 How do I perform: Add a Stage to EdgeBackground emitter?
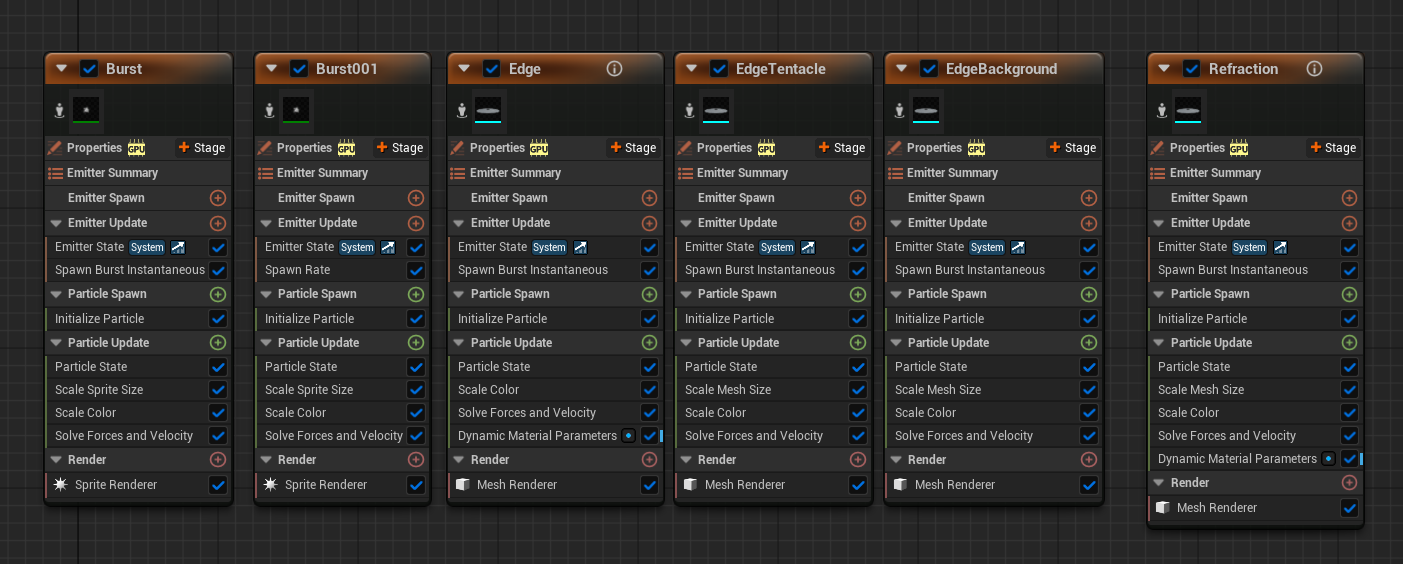click(x=1073, y=148)
